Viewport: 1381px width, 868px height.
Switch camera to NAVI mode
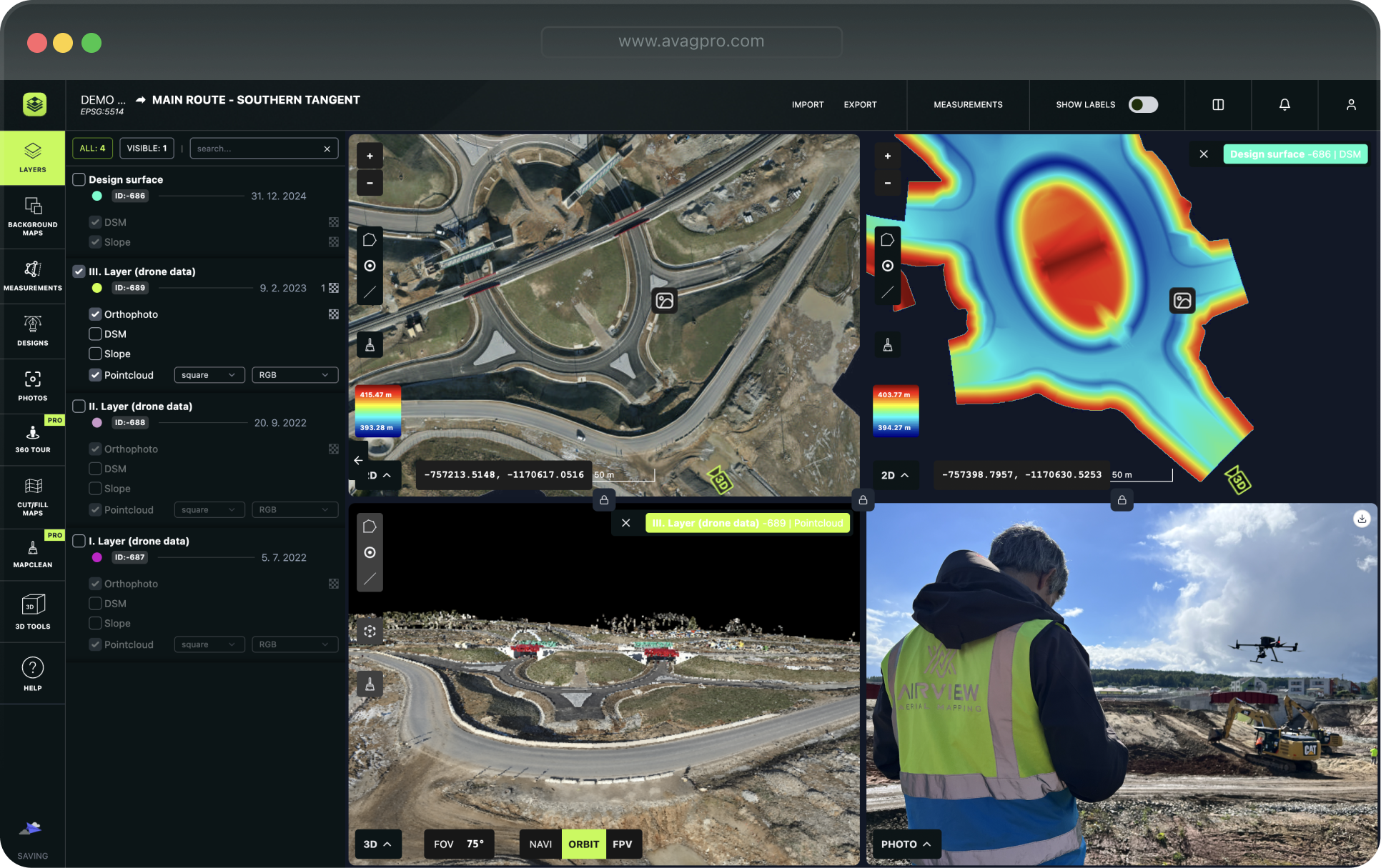(x=540, y=844)
